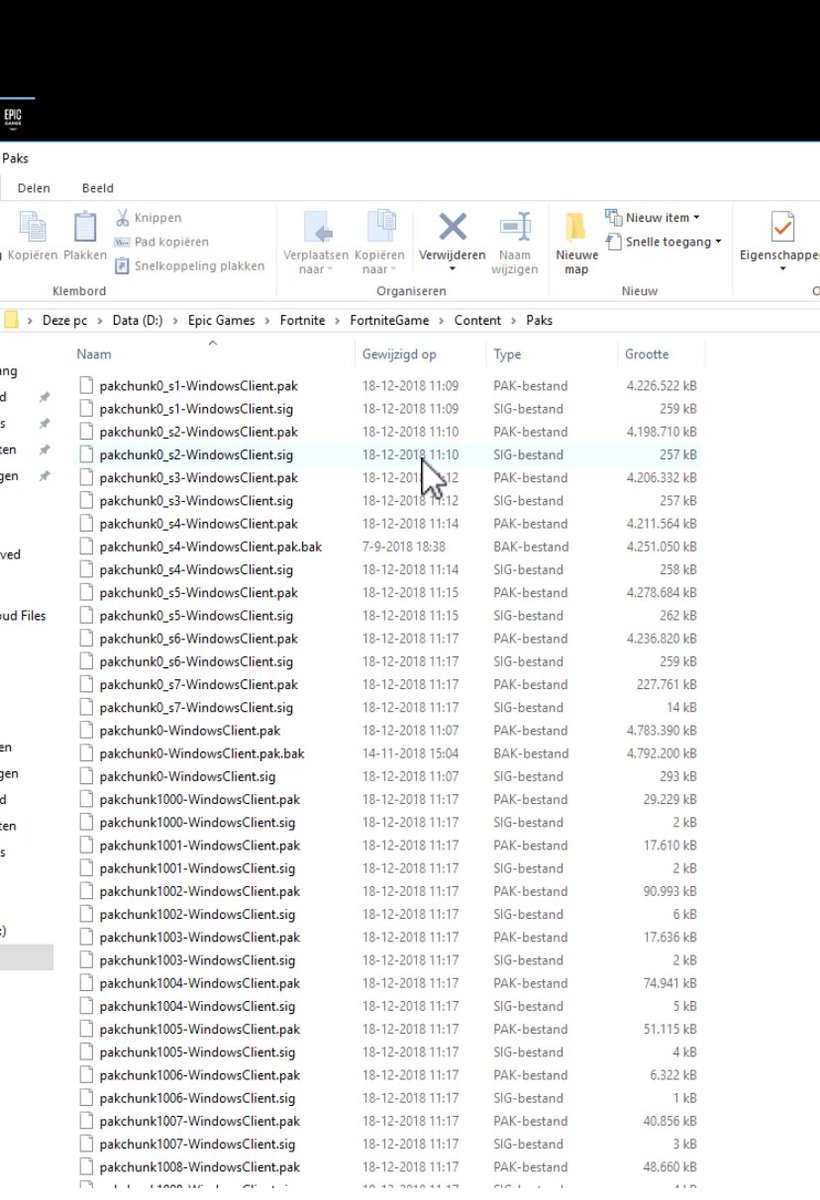Click the Plakken clipboard icon
This screenshot has height=1200, width=820.
click(x=85, y=227)
